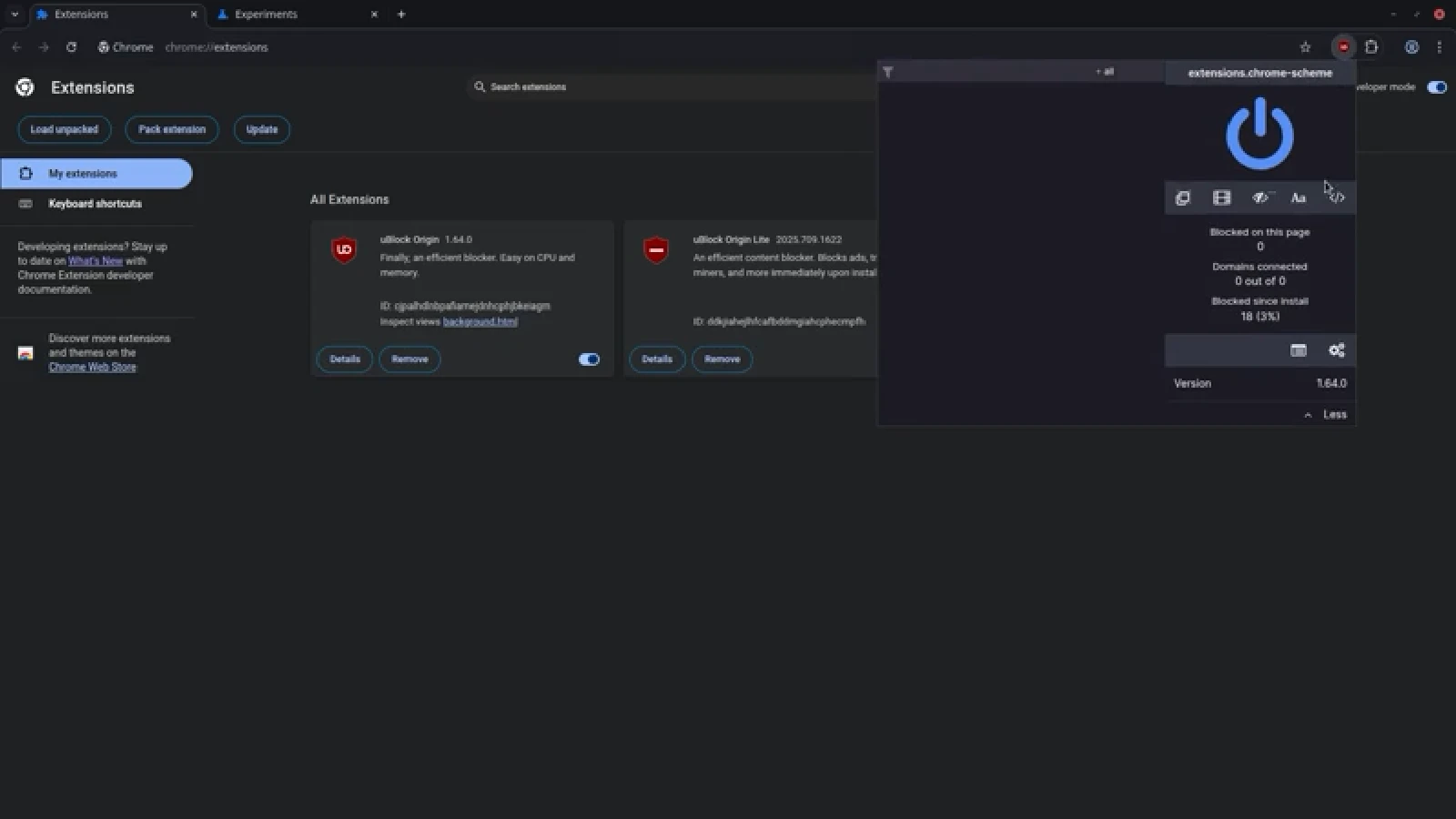Open uBlock dashboard gears icon

pyautogui.click(x=1337, y=350)
